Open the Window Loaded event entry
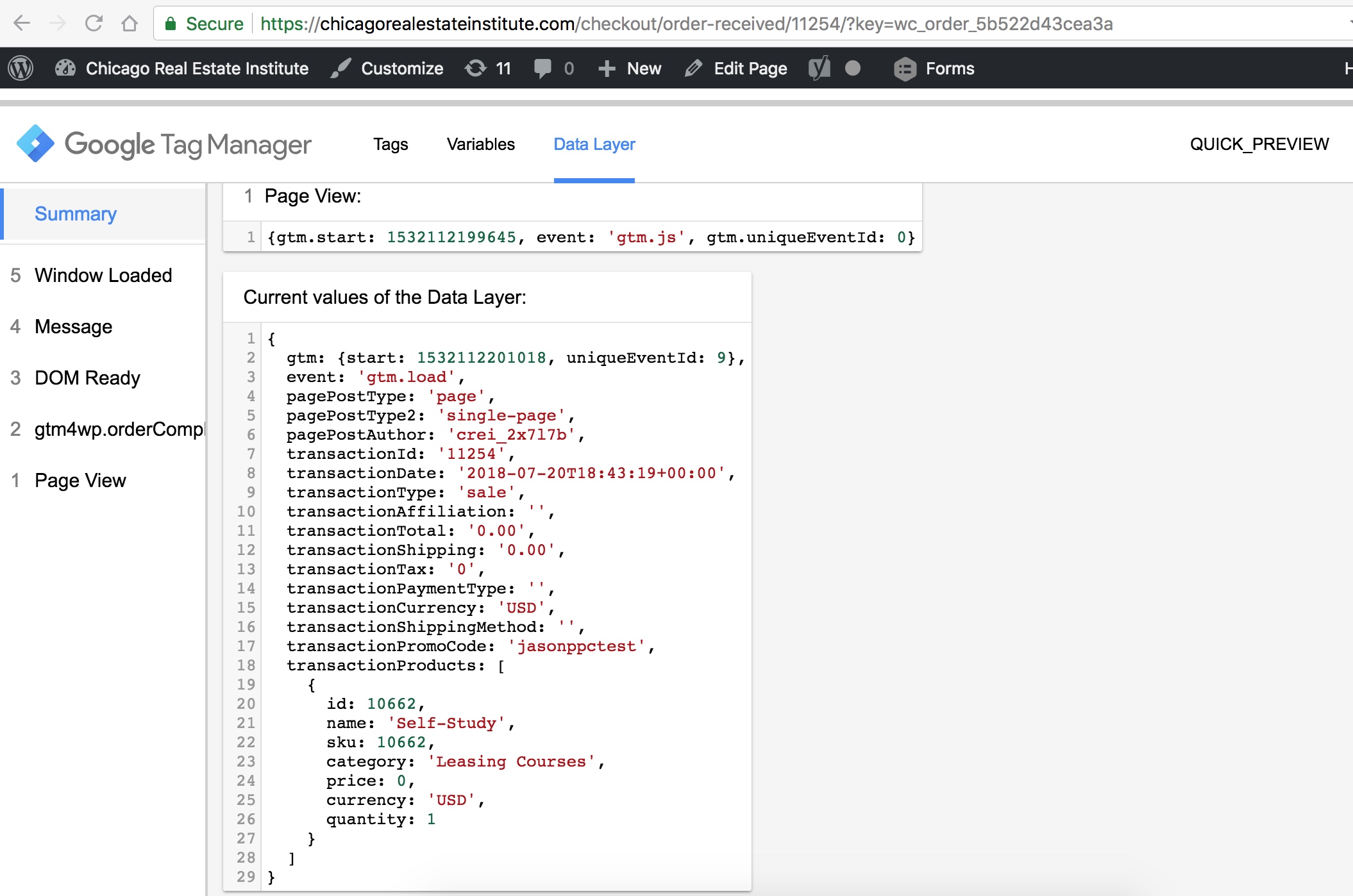1353x896 pixels. click(x=103, y=275)
